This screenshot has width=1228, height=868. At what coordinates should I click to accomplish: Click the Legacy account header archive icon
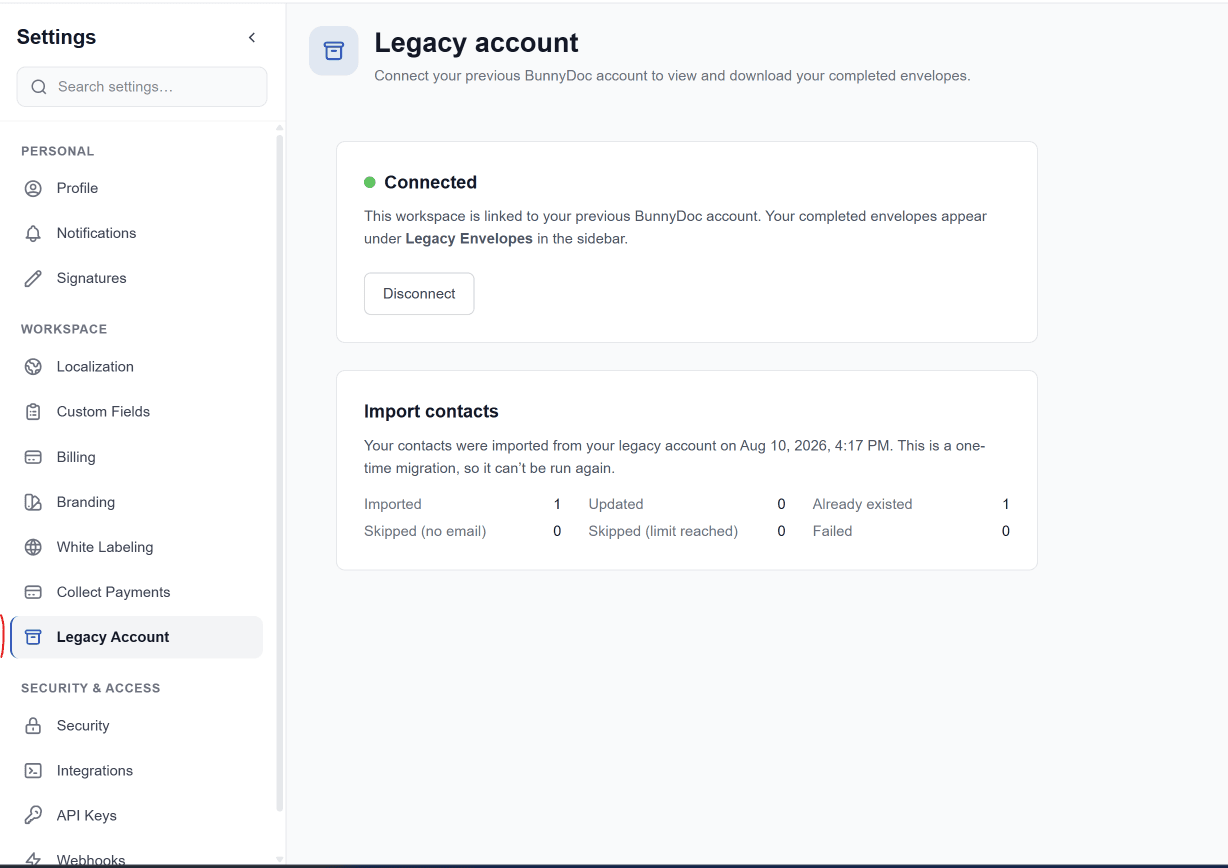334,51
